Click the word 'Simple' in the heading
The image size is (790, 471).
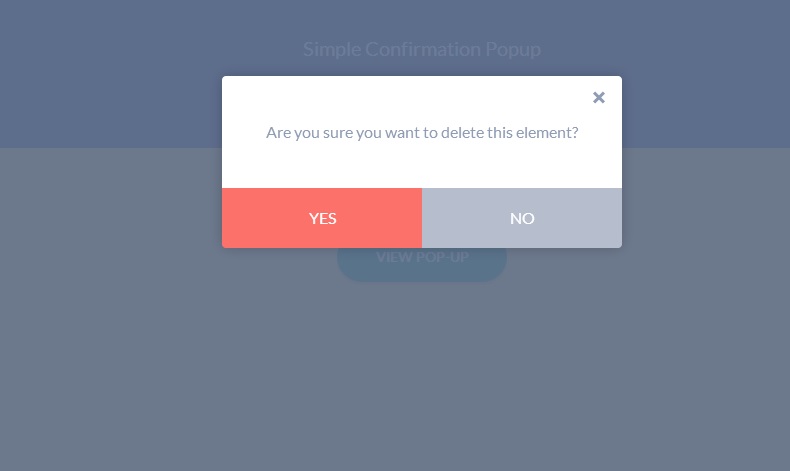(329, 49)
